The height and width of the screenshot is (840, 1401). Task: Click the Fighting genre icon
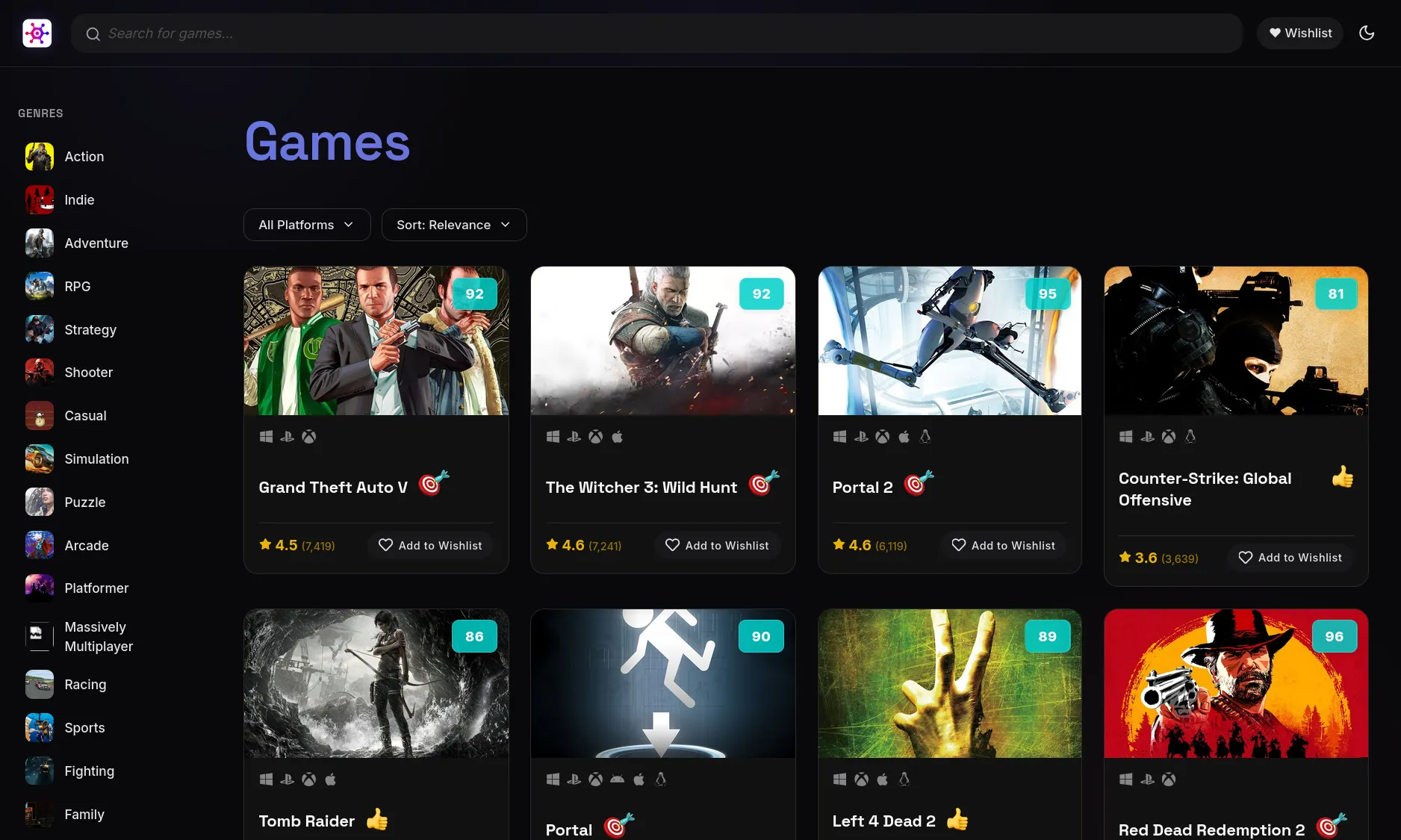point(40,771)
